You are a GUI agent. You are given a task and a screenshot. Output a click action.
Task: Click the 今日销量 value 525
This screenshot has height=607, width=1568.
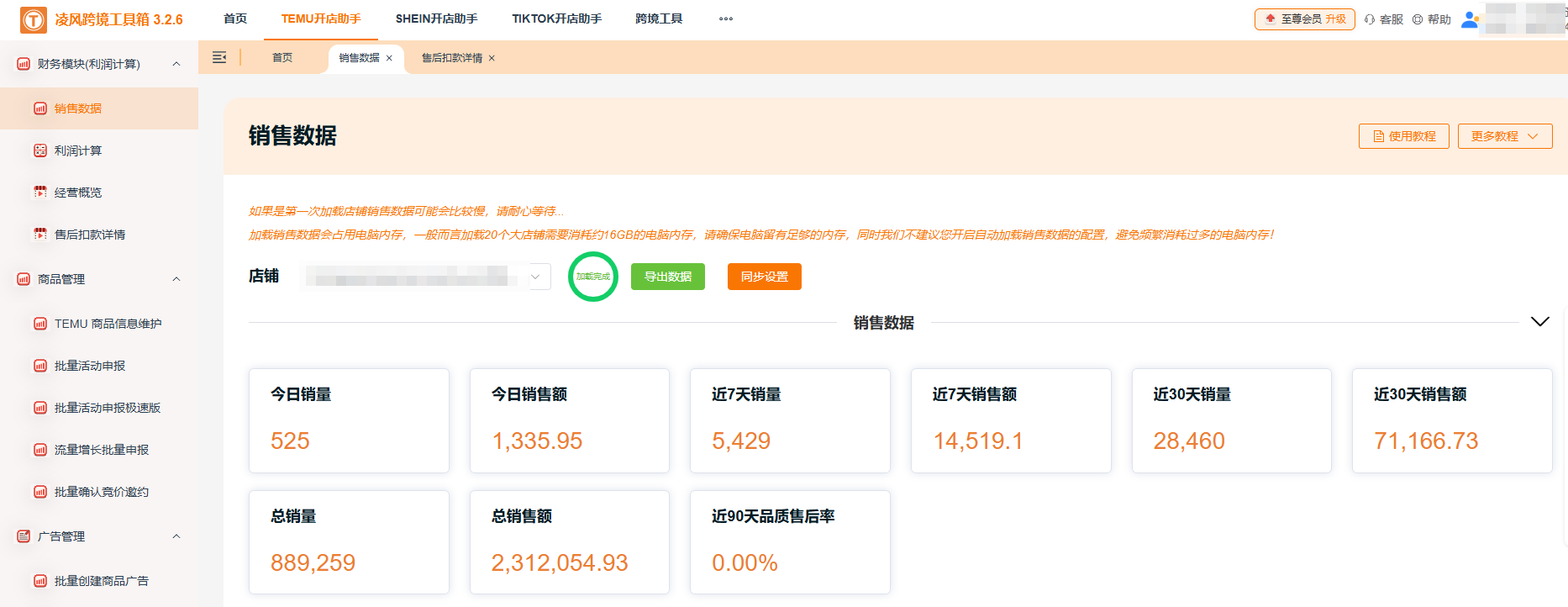click(290, 441)
